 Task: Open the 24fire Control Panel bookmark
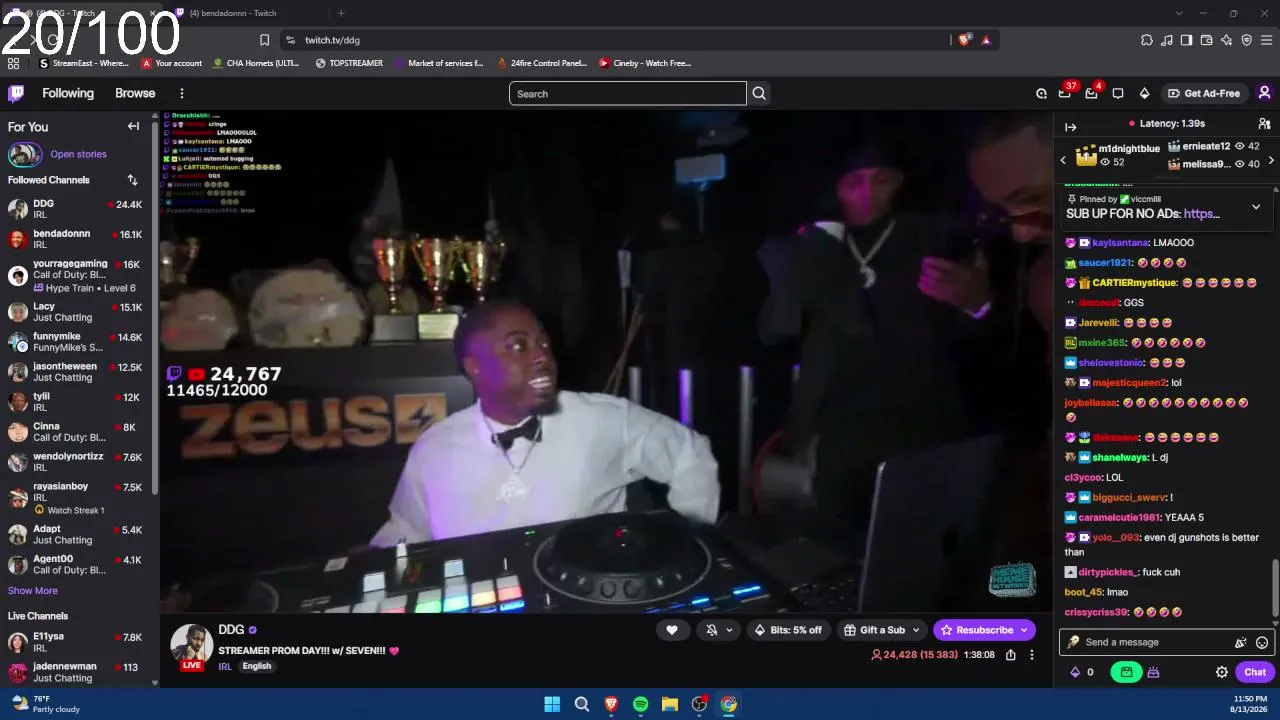(540, 63)
